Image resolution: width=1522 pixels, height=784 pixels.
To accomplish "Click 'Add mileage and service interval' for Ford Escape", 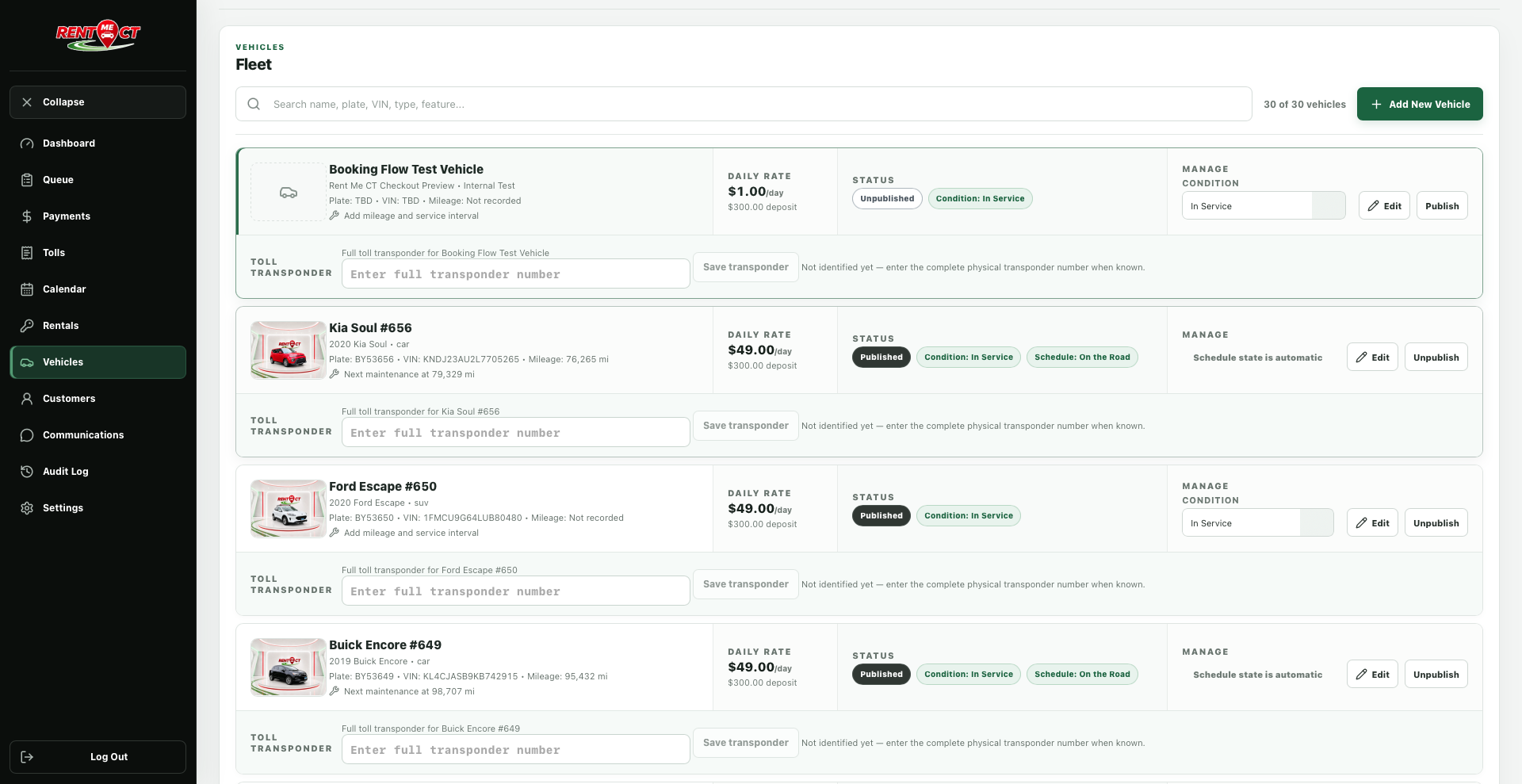I will click(x=411, y=533).
